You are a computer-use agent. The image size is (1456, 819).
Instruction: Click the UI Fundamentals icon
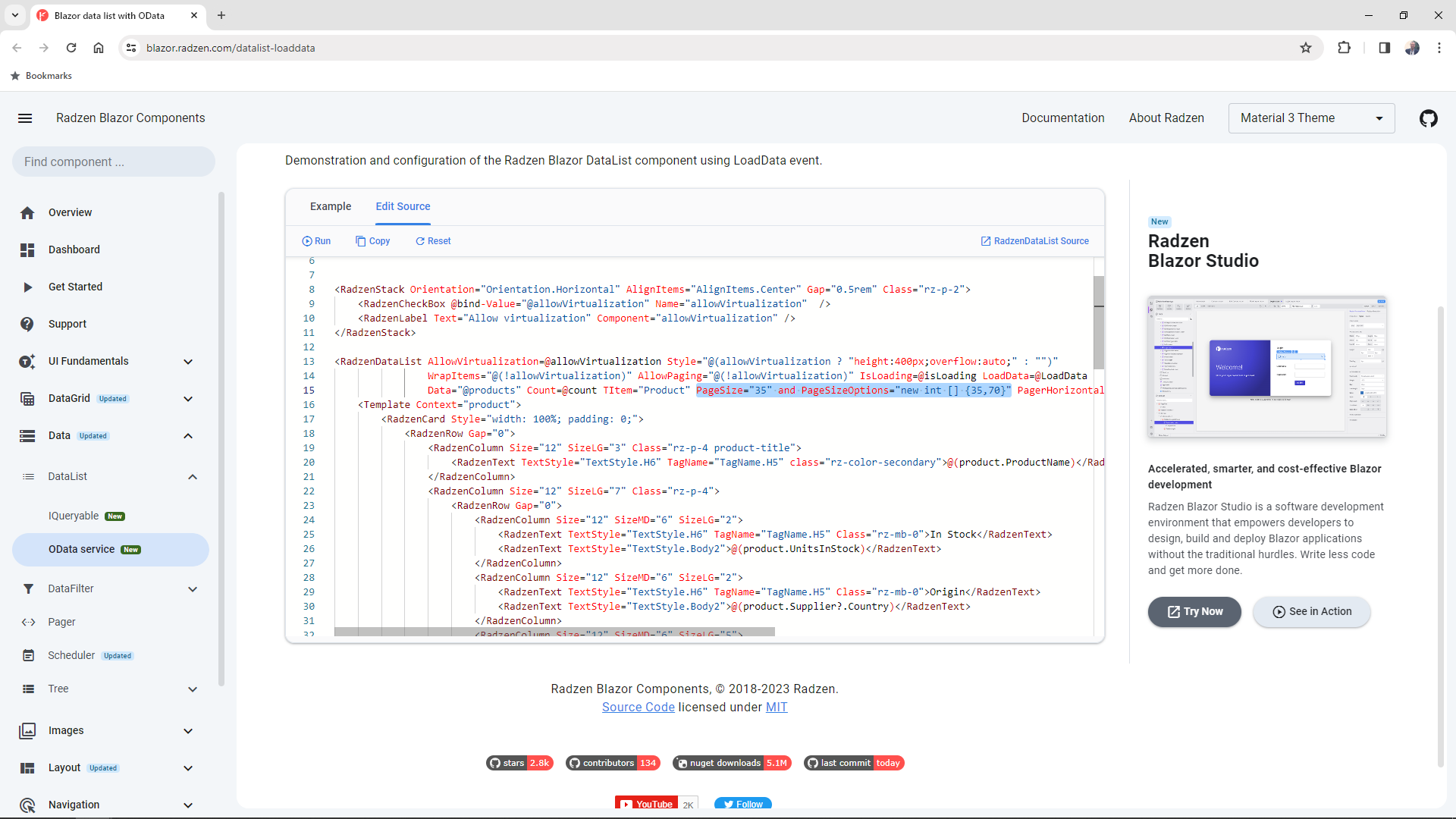coord(27,362)
